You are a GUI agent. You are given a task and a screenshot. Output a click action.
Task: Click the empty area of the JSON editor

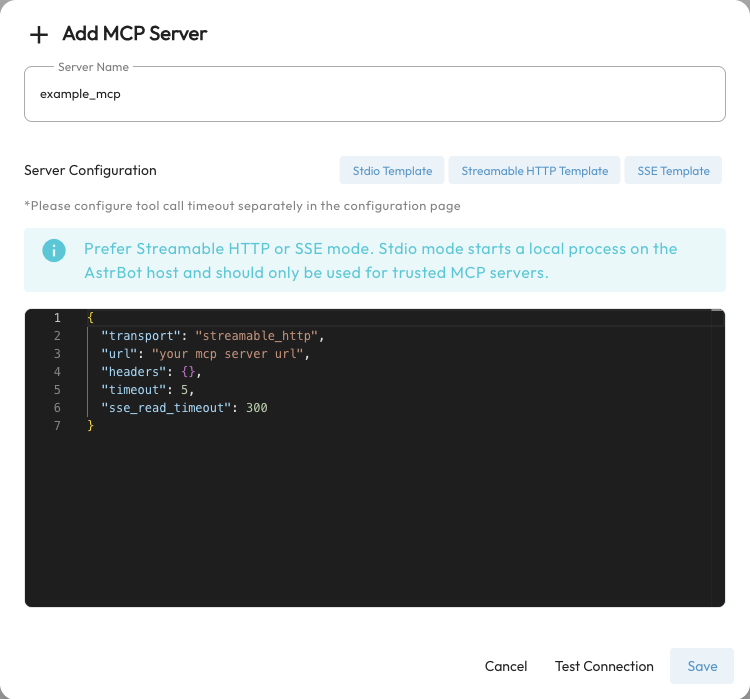point(375,521)
